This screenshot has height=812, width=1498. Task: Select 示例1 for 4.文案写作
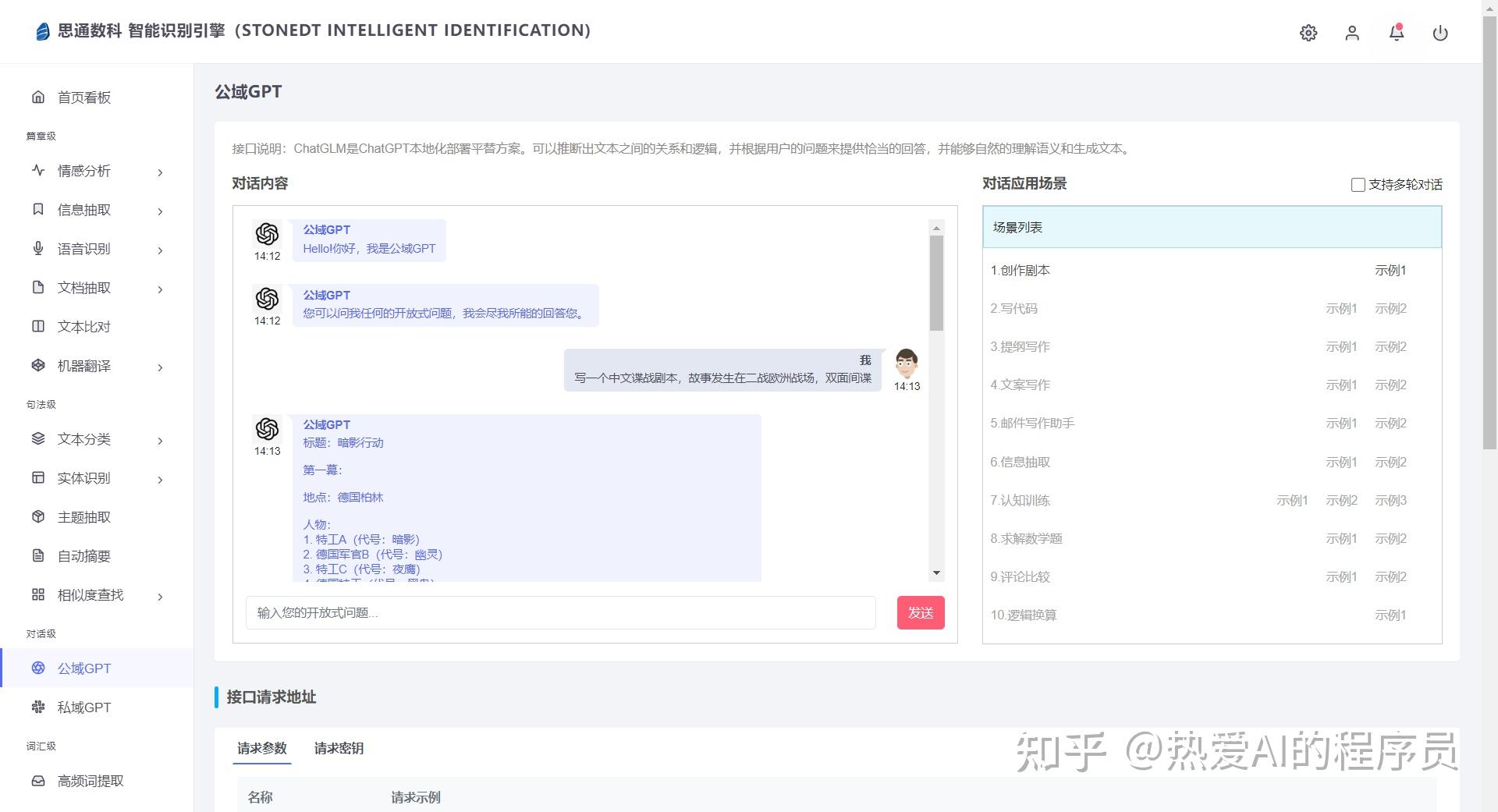[1341, 385]
